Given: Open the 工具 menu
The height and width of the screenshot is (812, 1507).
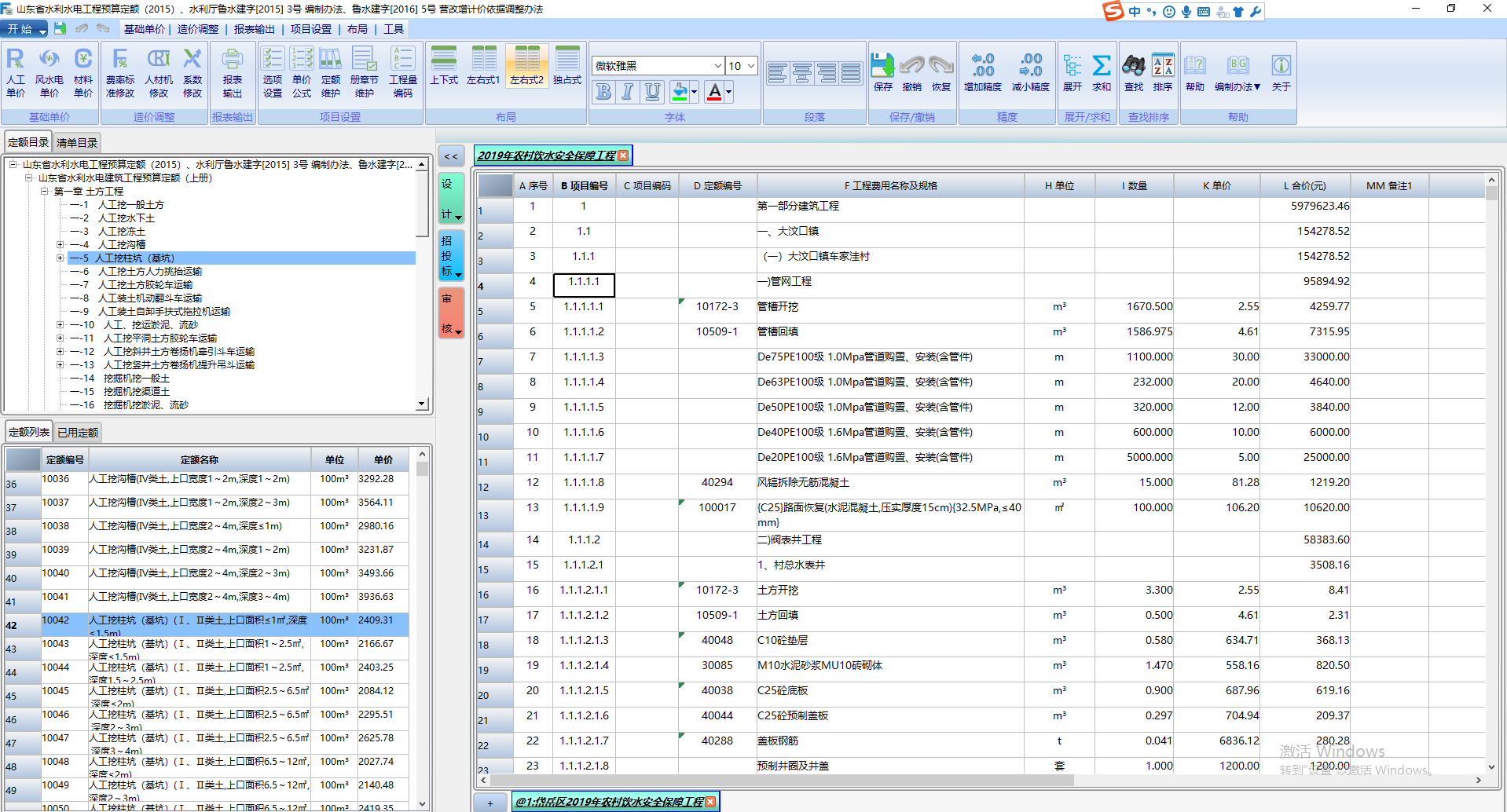Looking at the screenshot, I should pos(394,29).
